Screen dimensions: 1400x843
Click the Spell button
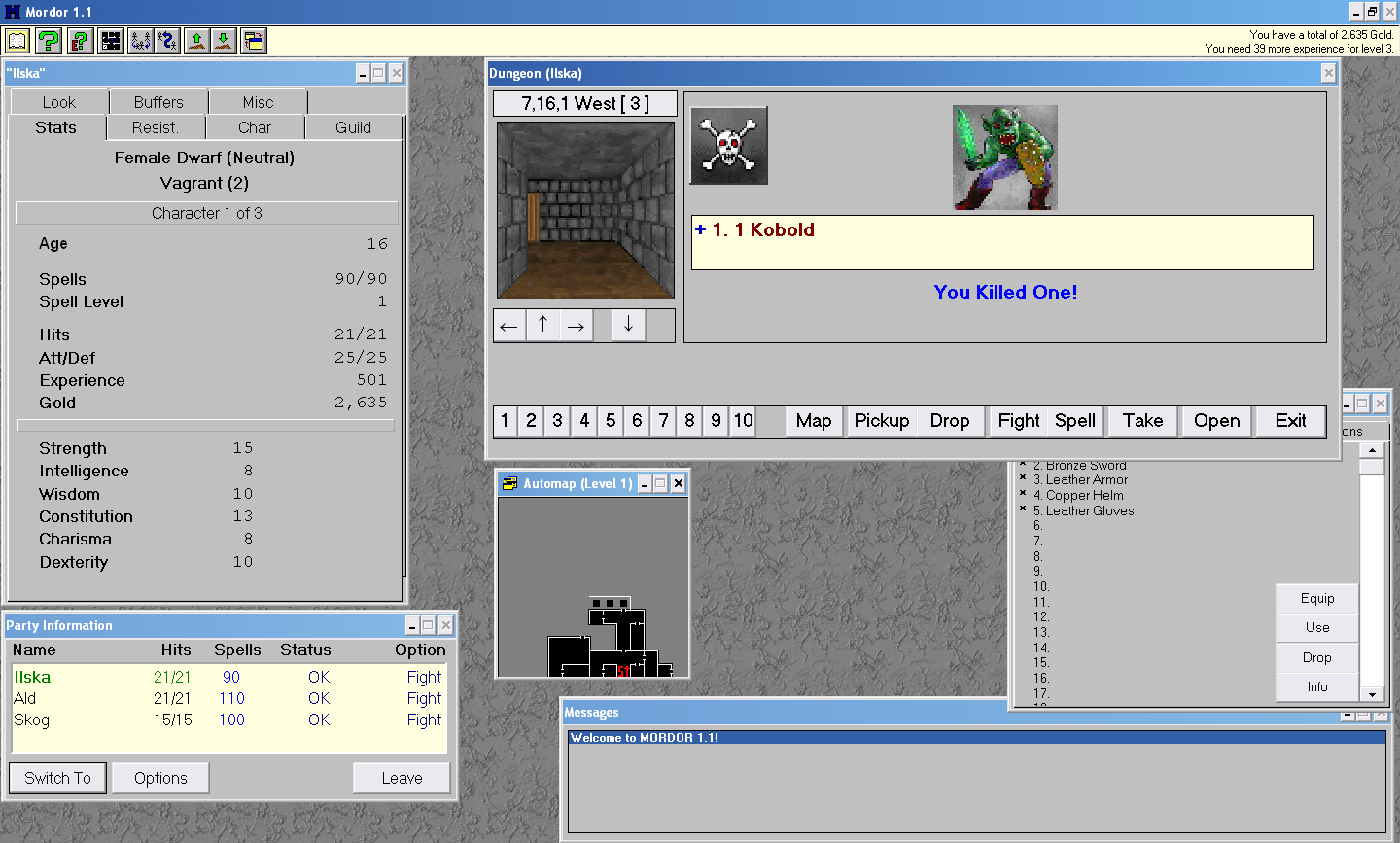coord(1075,421)
